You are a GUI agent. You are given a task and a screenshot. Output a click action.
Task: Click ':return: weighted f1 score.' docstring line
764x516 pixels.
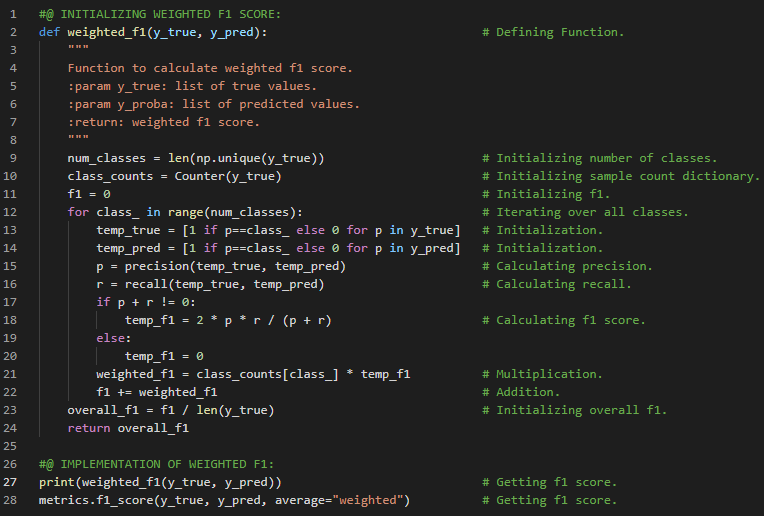163,122
